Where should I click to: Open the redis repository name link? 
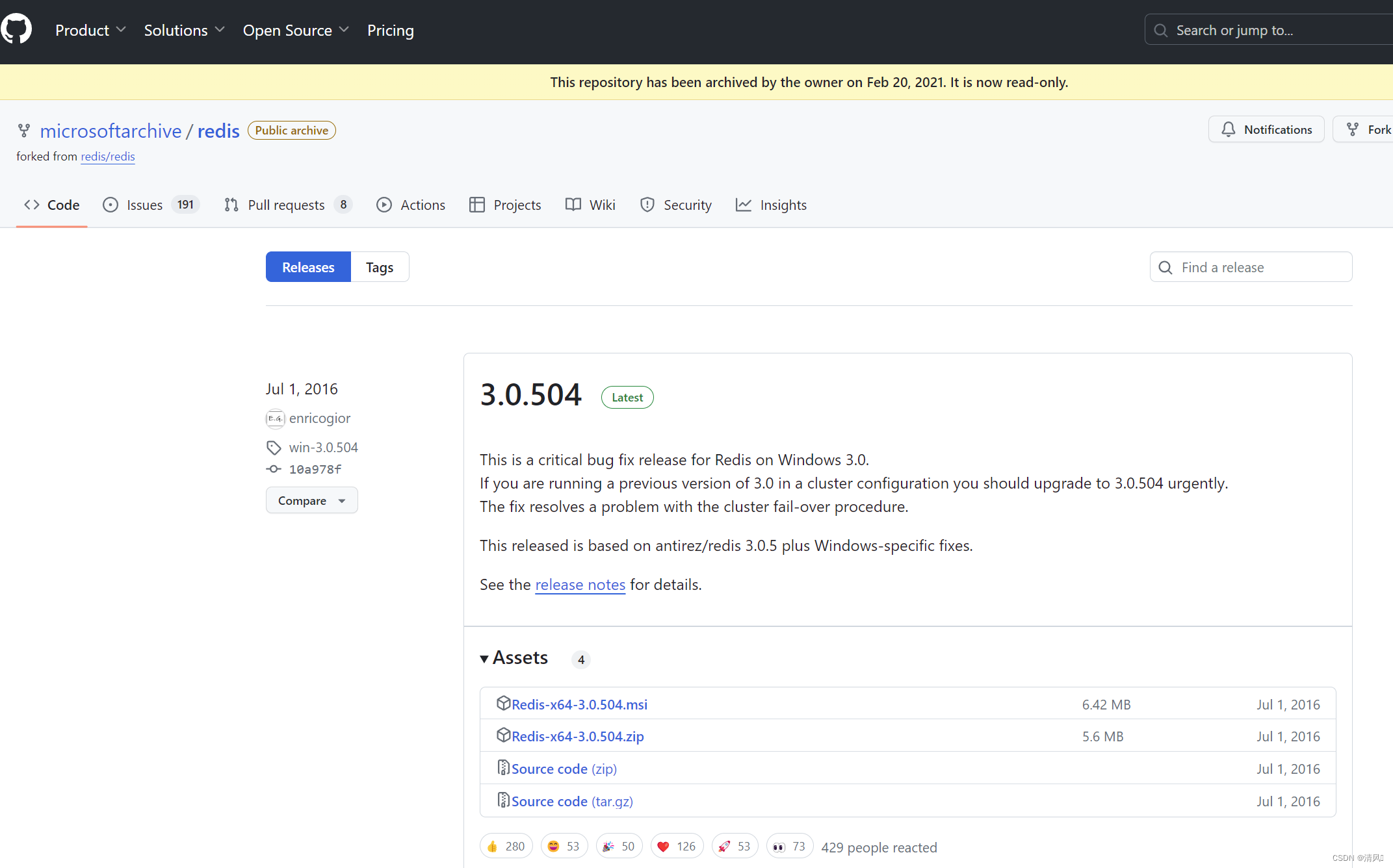[x=218, y=131]
